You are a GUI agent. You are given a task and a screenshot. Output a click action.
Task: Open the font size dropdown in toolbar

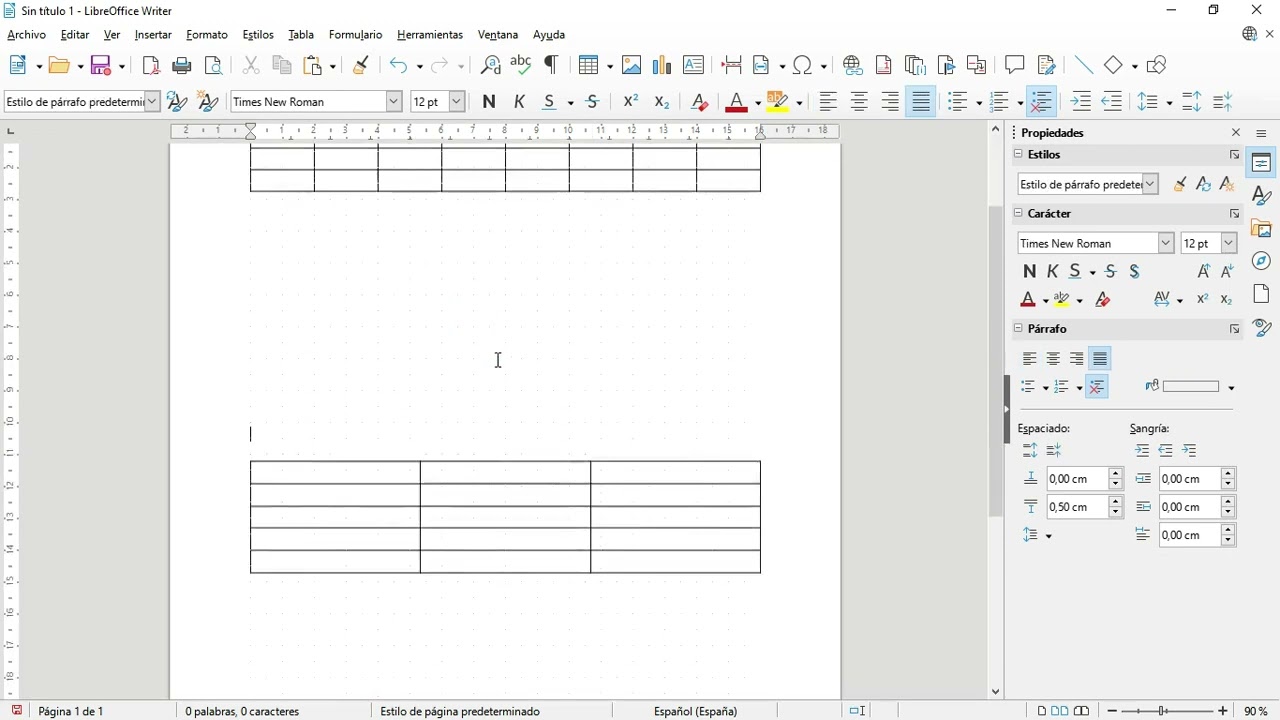point(457,101)
